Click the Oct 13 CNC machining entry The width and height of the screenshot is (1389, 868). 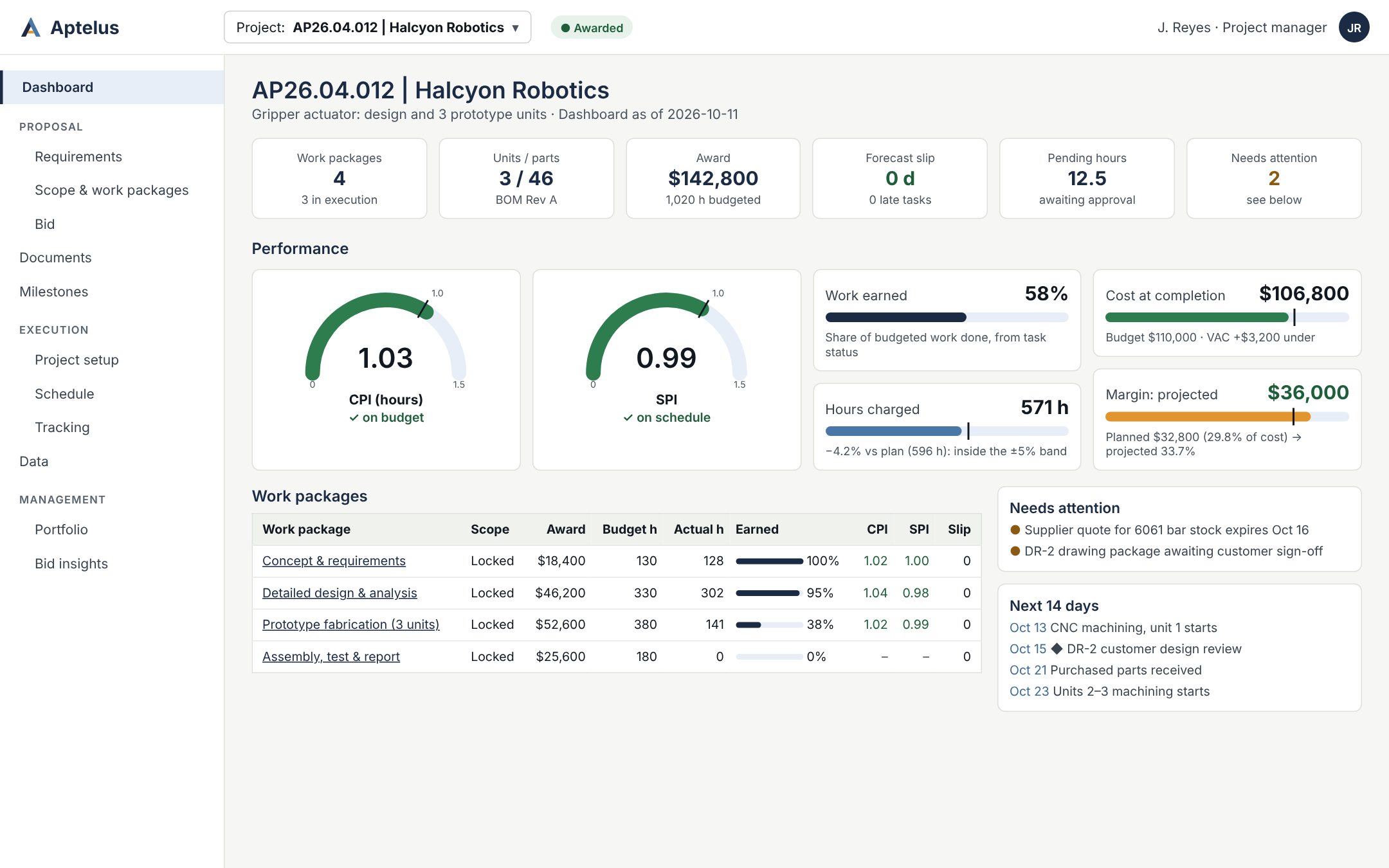point(1113,628)
